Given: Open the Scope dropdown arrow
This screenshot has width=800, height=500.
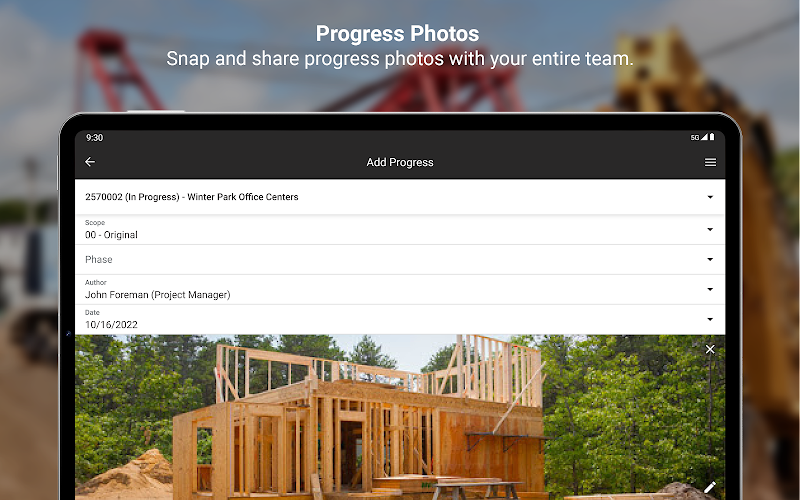Looking at the screenshot, I should [710, 229].
